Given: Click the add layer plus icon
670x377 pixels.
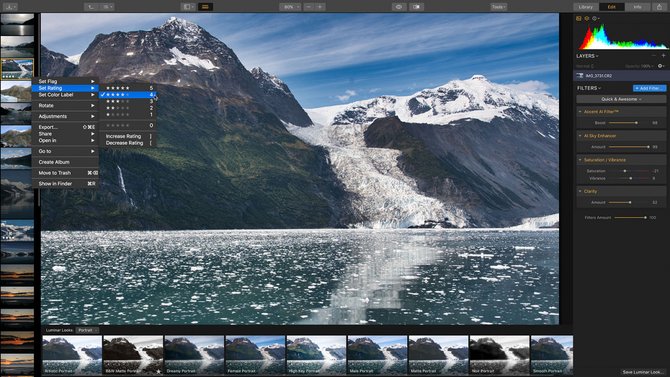Looking at the screenshot, I should (x=663, y=56).
